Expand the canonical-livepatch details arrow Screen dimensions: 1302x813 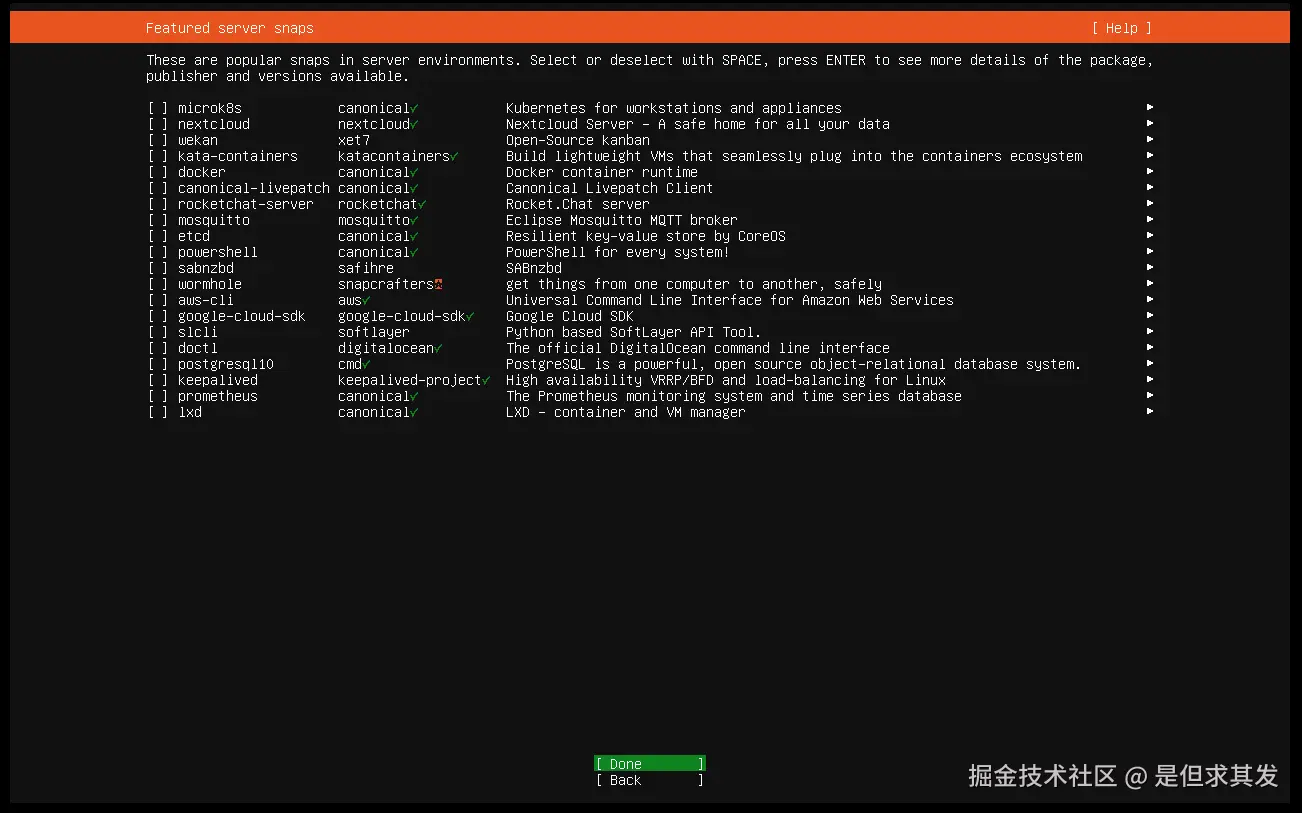tap(1149, 188)
